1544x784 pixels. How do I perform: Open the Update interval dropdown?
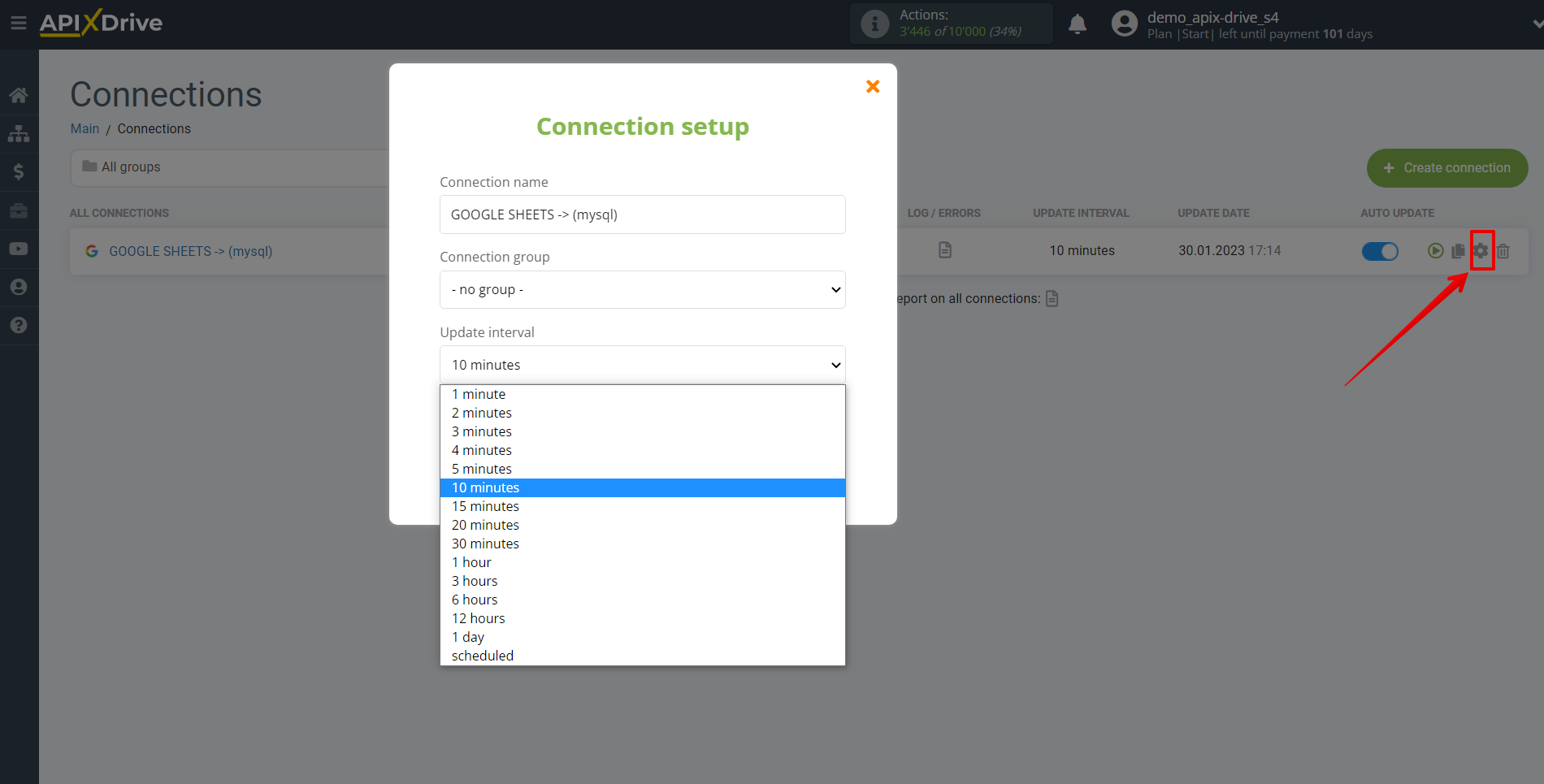(x=643, y=365)
